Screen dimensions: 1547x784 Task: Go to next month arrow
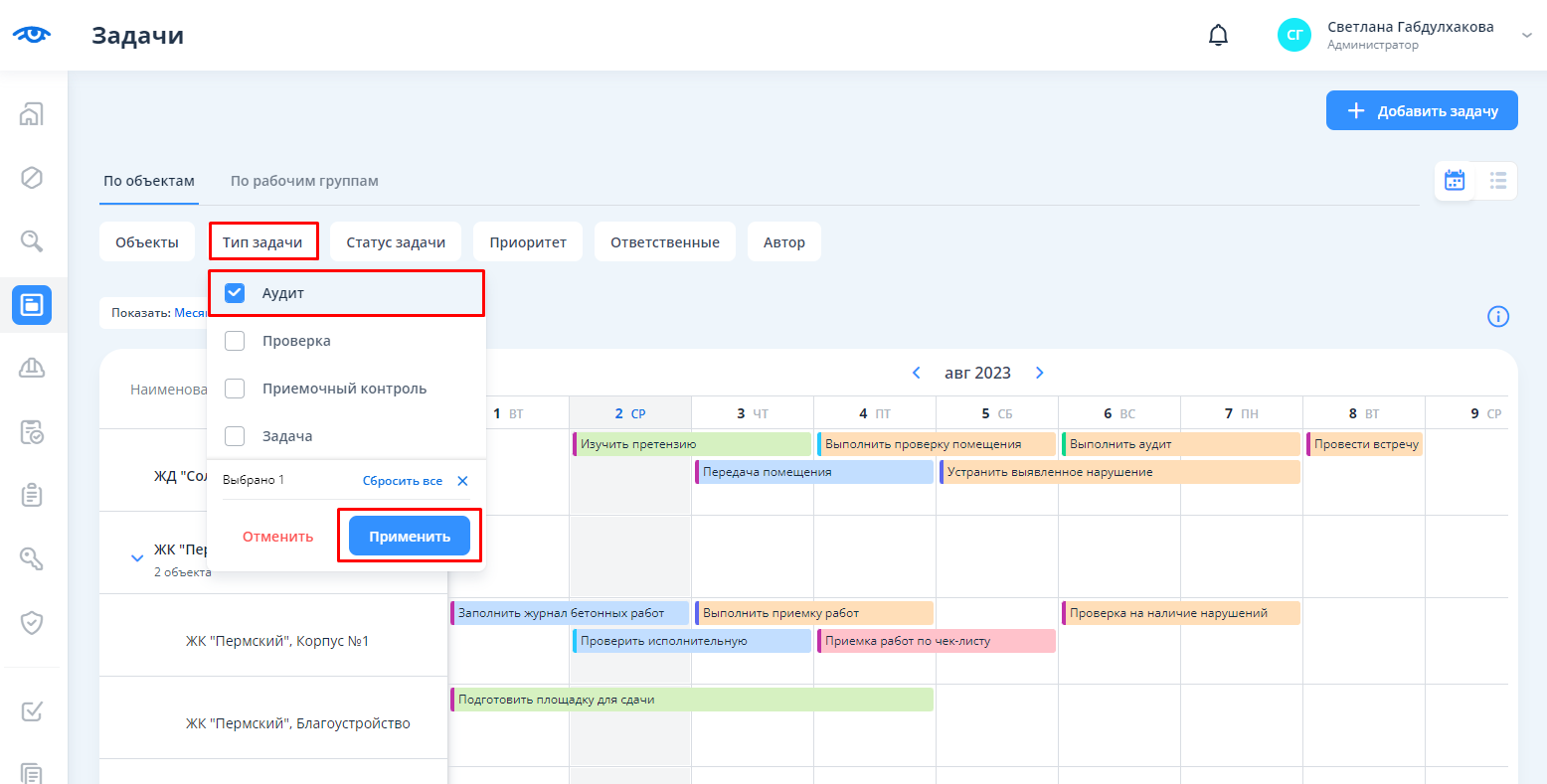[1040, 373]
